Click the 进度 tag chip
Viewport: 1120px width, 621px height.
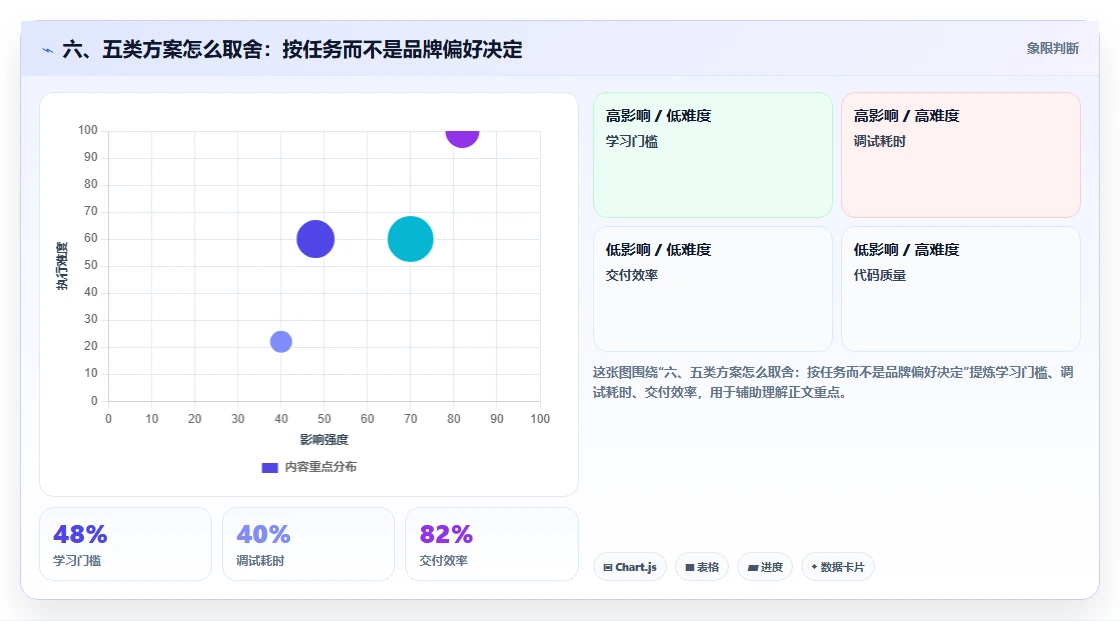(x=765, y=567)
